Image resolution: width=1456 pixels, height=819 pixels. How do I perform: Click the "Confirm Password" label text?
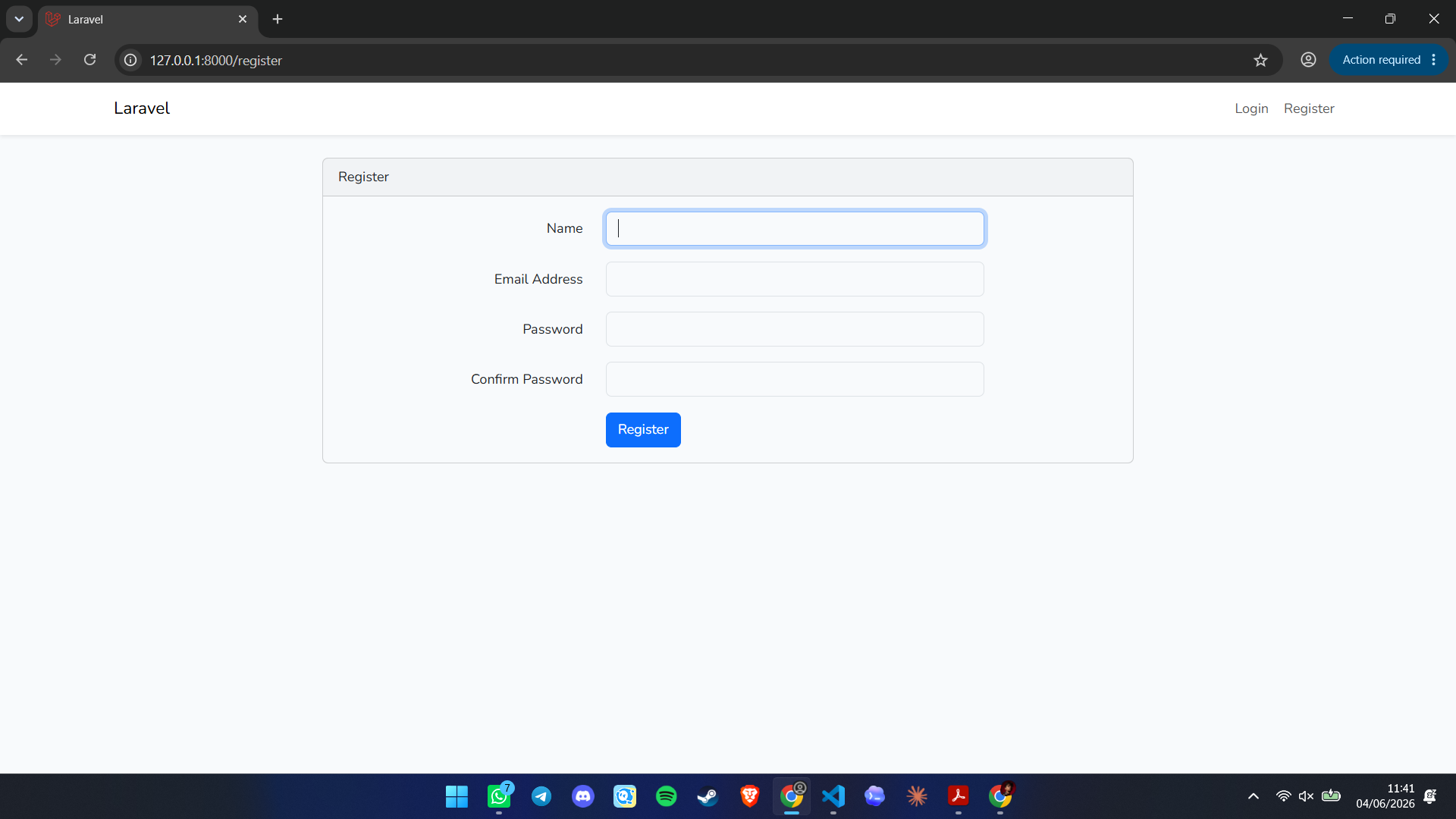pos(527,379)
